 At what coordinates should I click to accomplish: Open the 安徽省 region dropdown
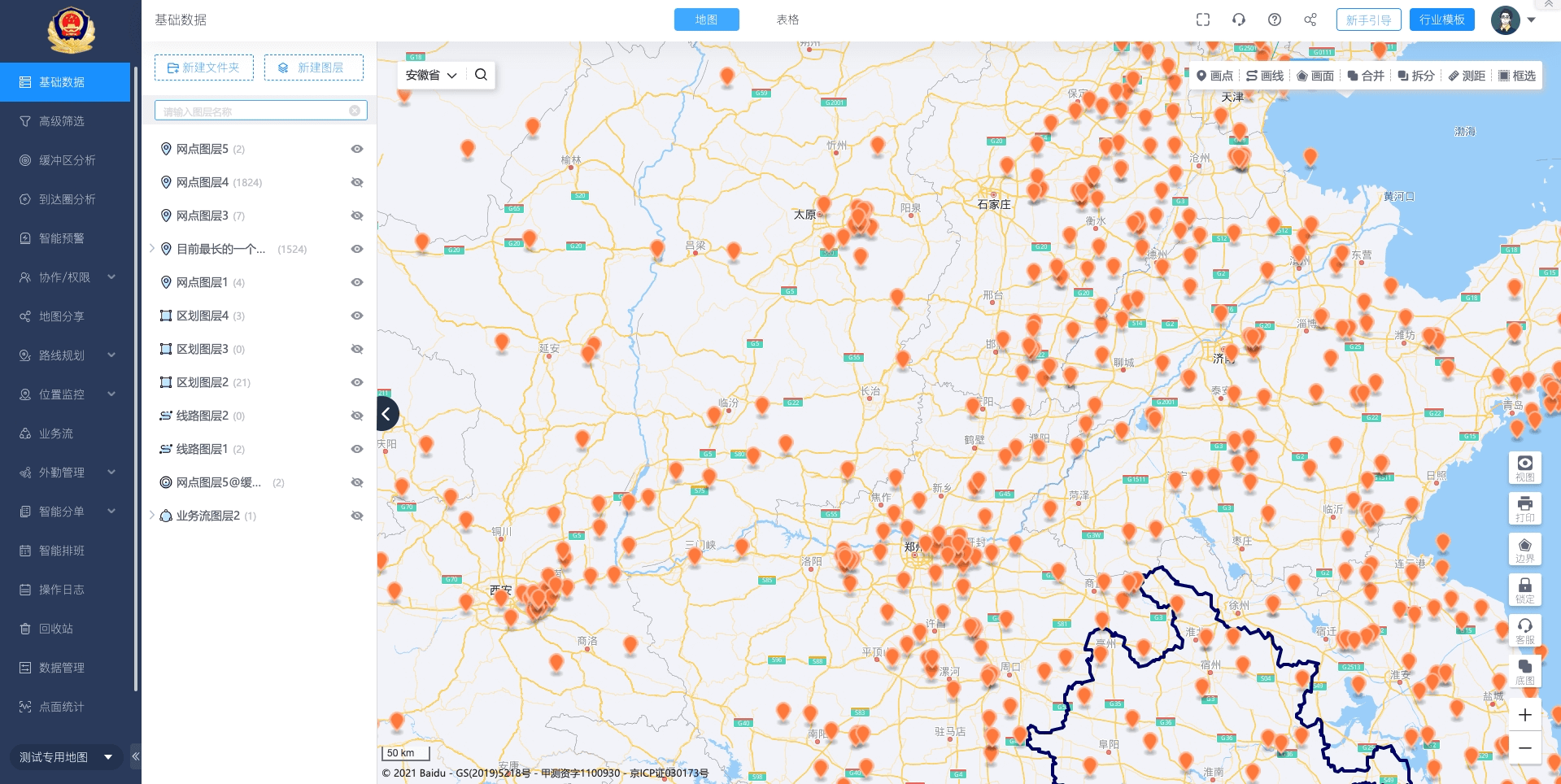[x=431, y=75]
